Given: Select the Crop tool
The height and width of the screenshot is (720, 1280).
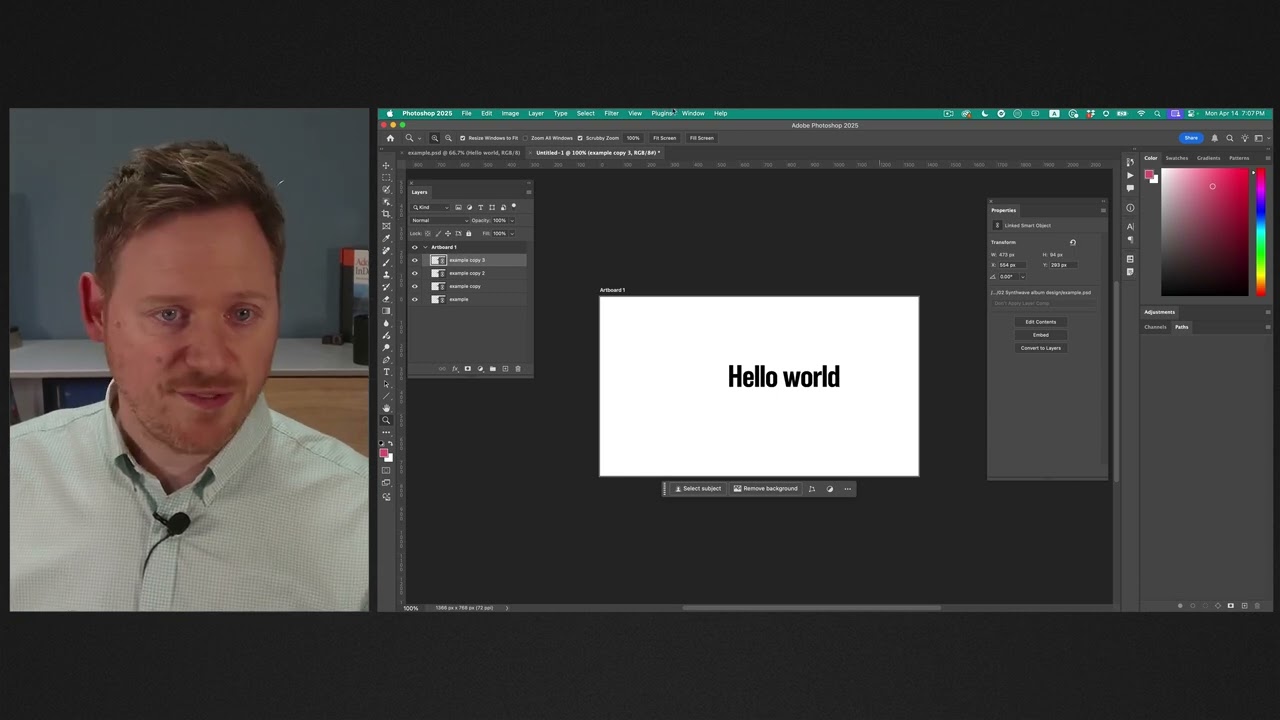Looking at the screenshot, I should click(x=386, y=214).
